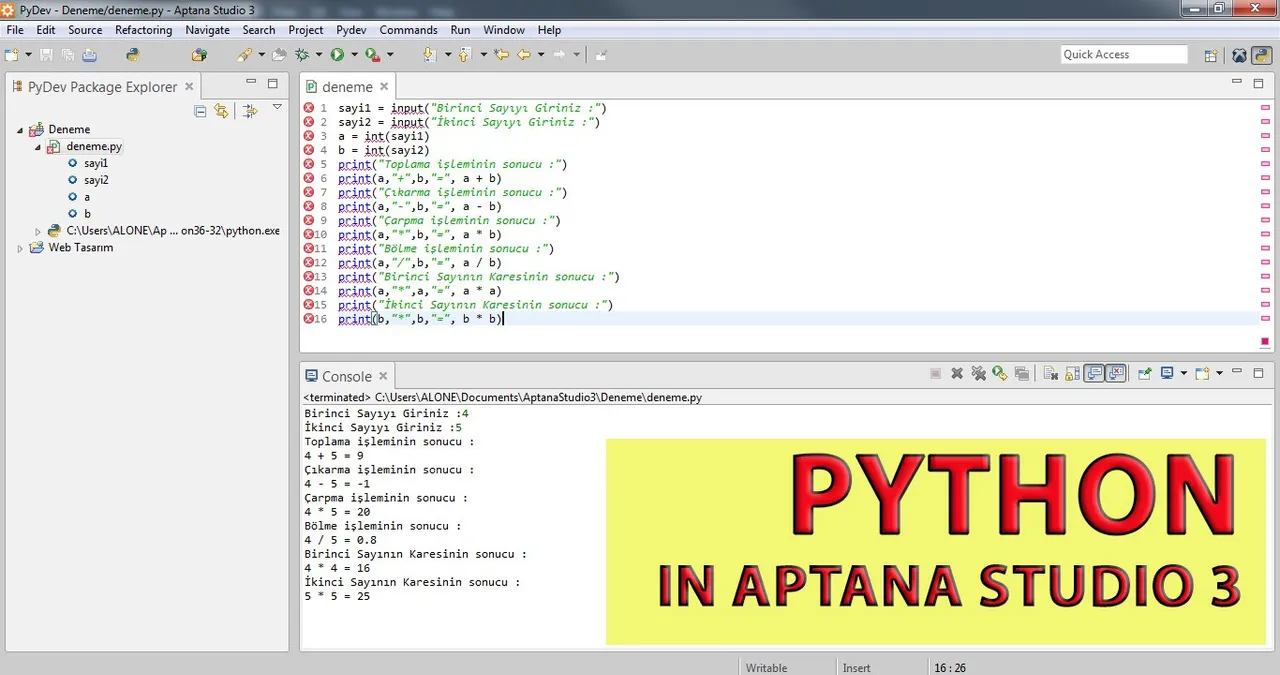Open the Back history dropdown arrow
Viewport: 1280px width, 675px height.
pos(541,55)
